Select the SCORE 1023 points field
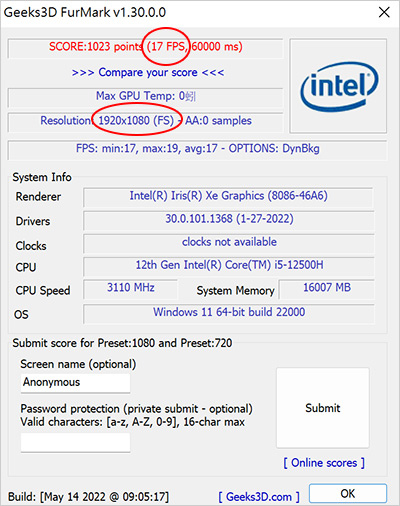This screenshot has width=400, height=506. [146, 48]
